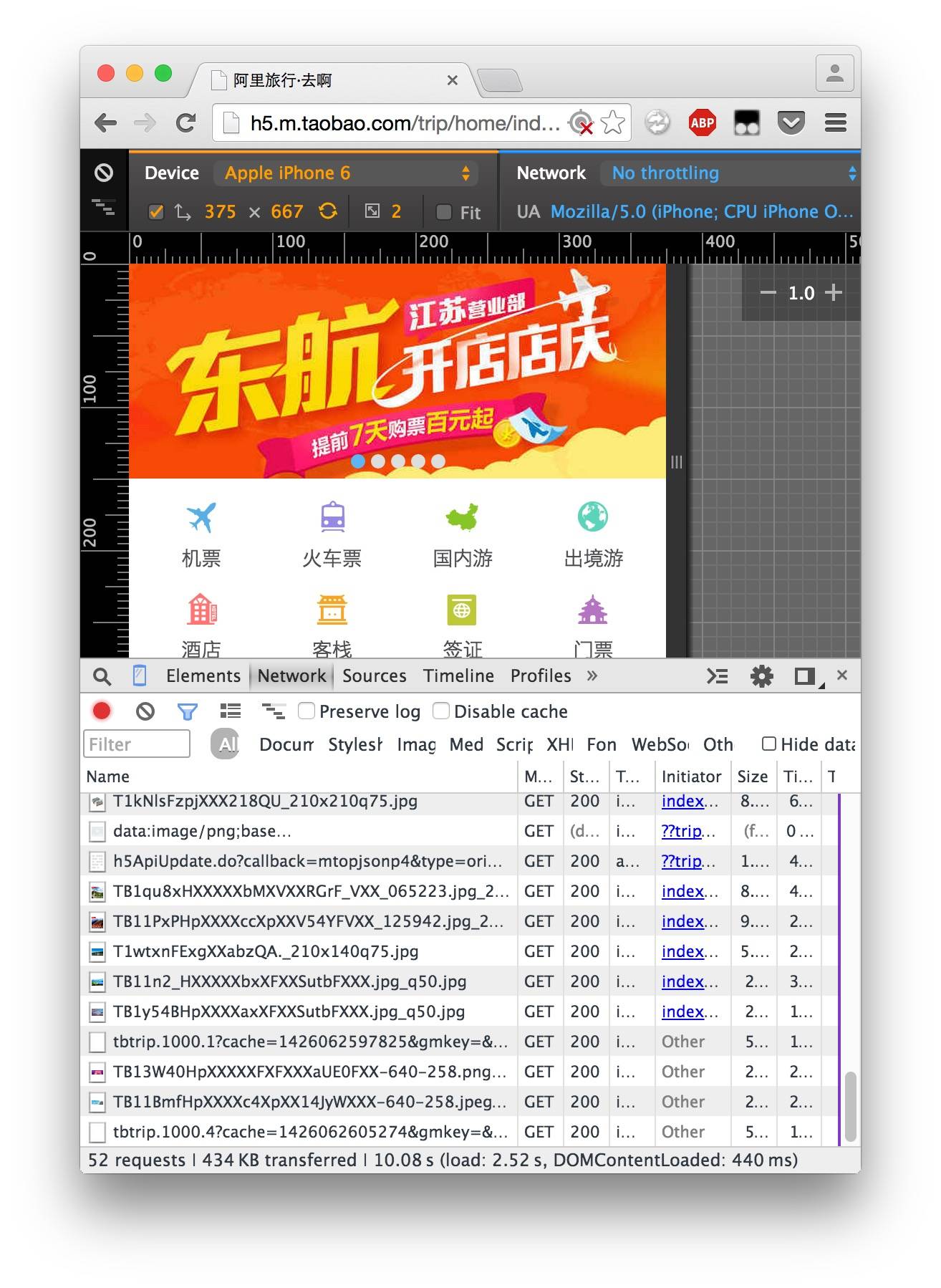The width and height of the screenshot is (941, 1288).
Task: Zoom out the emulated viewport with minus
Action: [768, 292]
